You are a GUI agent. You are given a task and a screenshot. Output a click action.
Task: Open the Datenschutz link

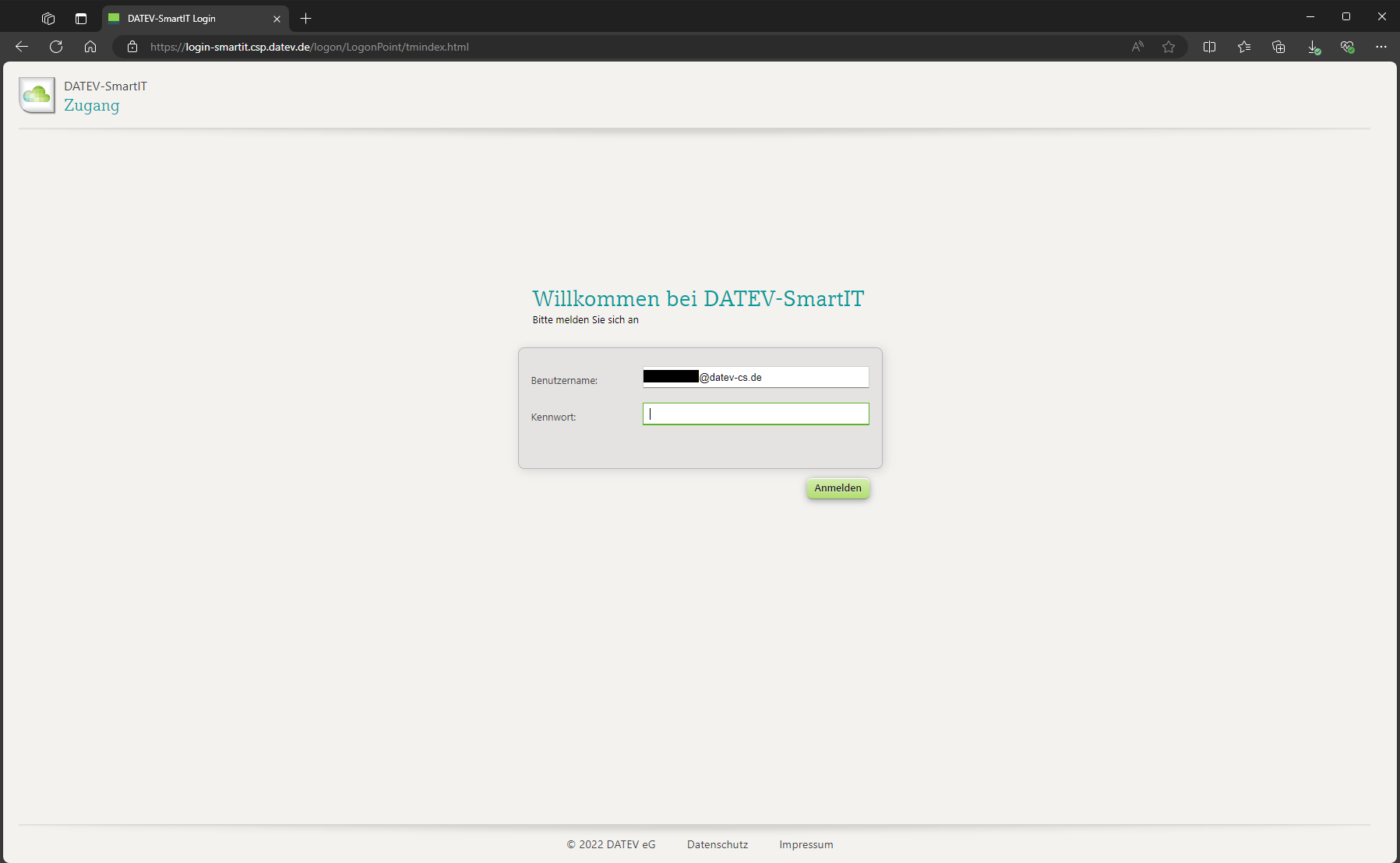pyautogui.click(x=717, y=844)
